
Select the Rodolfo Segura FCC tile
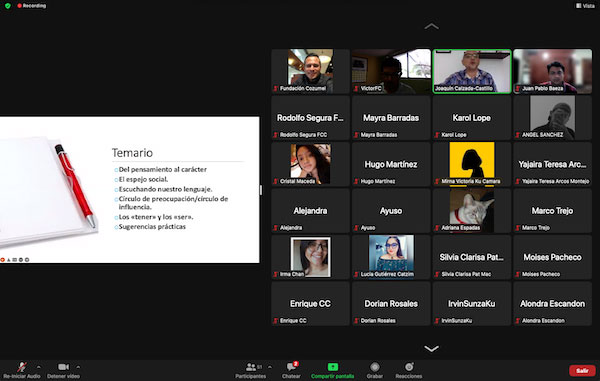coord(310,118)
